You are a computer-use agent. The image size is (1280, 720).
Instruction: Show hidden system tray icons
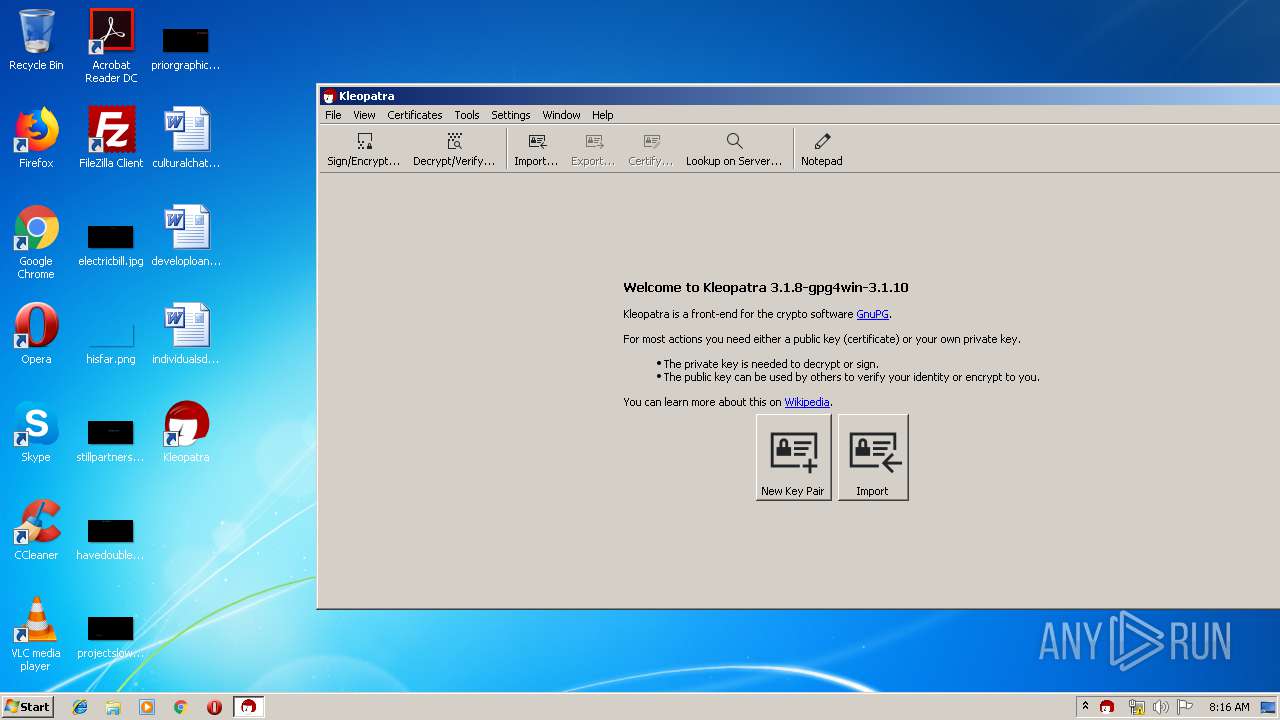[1085, 707]
